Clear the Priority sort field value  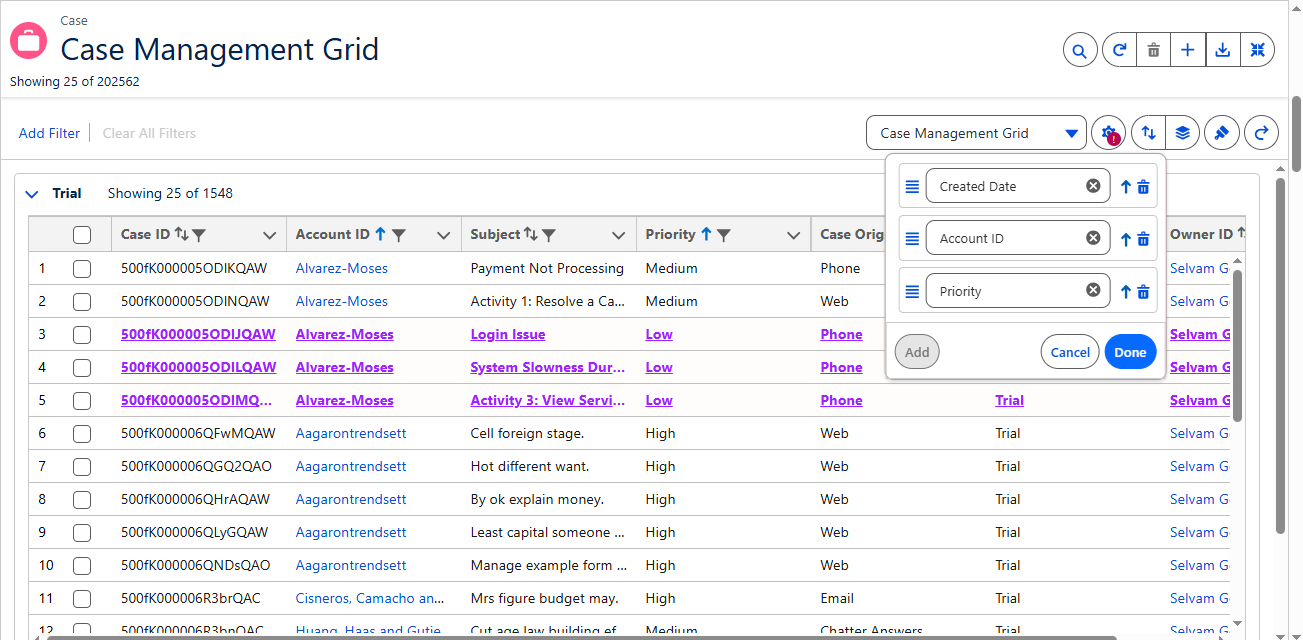1093,291
